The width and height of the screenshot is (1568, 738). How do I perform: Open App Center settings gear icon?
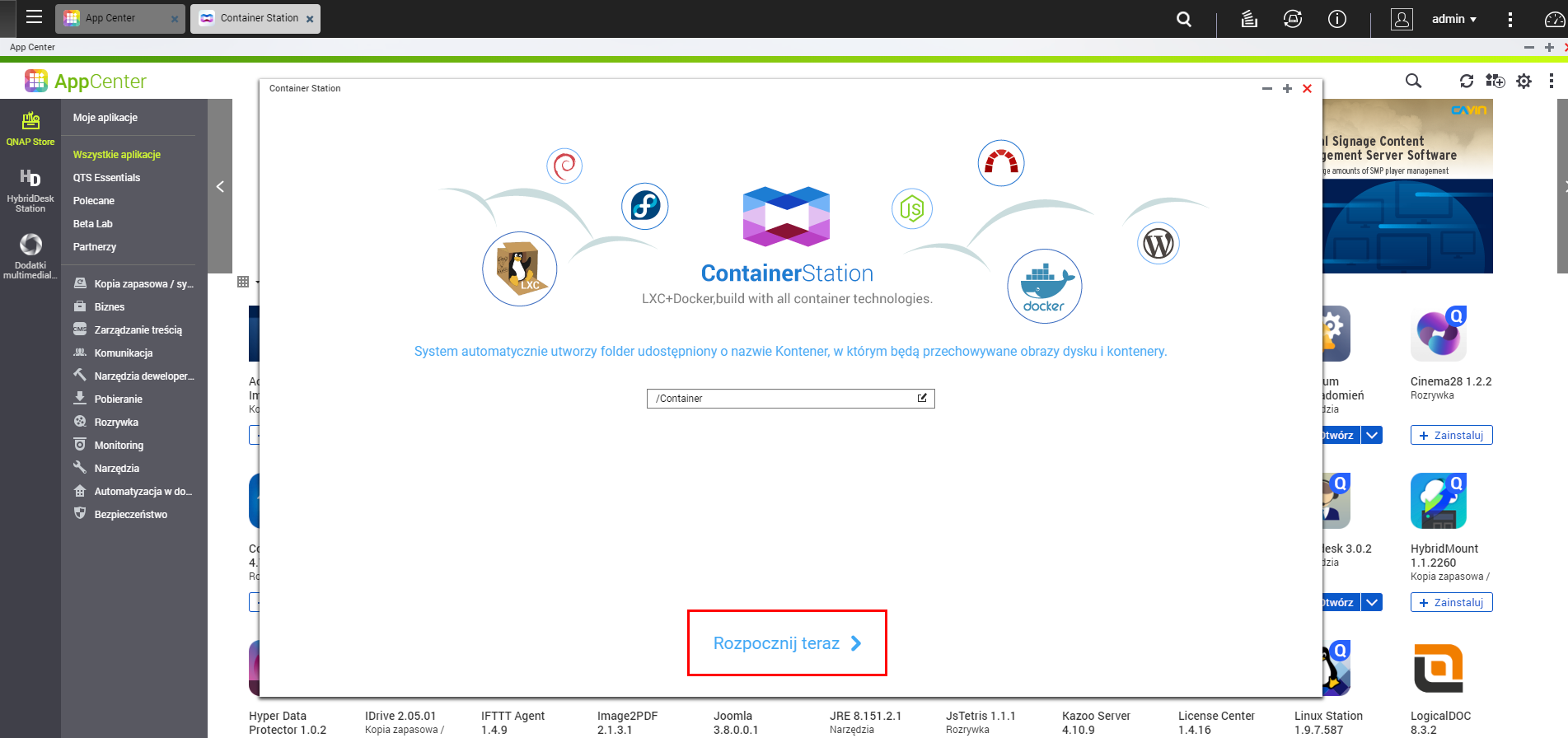point(1524,81)
